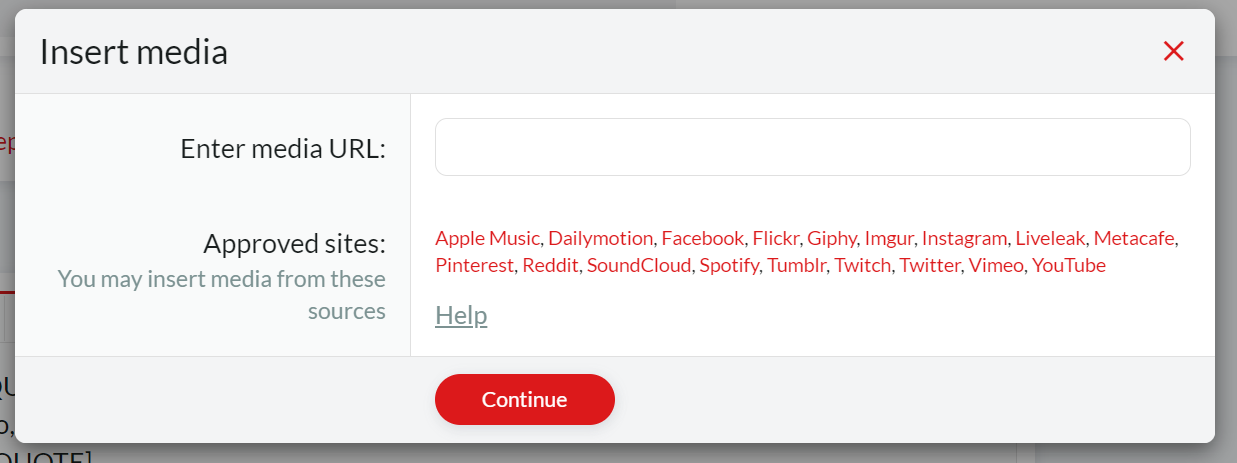Open the Help link
This screenshot has height=463, width=1237.
pos(461,315)
